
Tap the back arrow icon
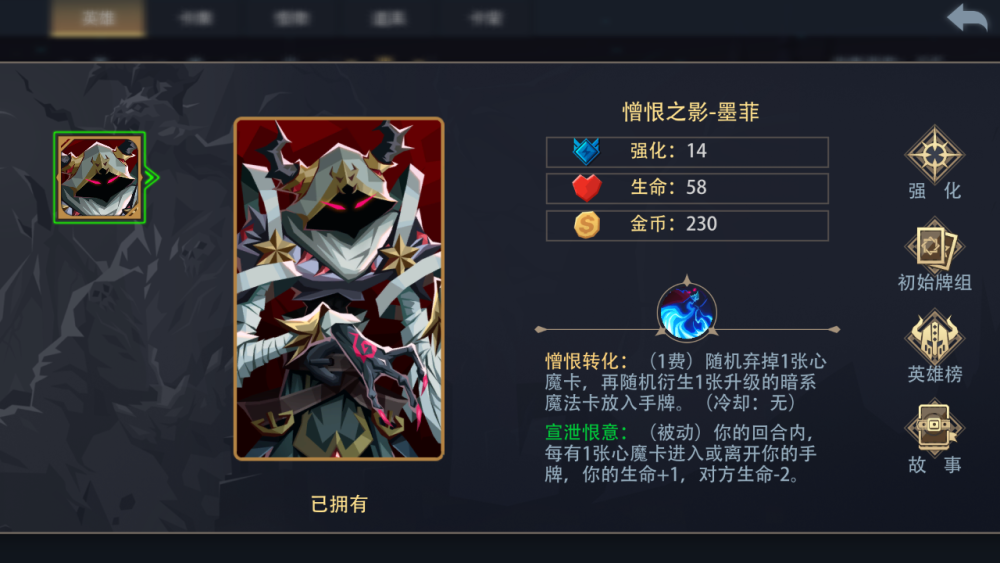(967, 18)
